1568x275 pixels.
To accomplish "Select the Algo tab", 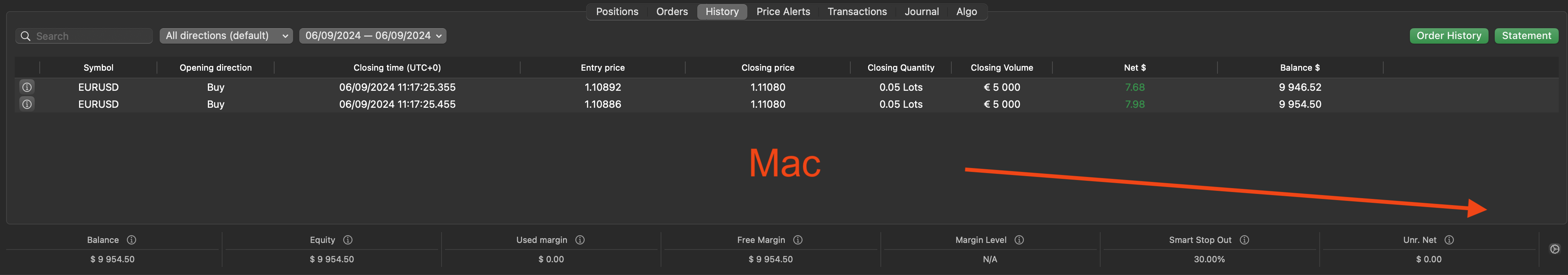I will coord(966,12).
